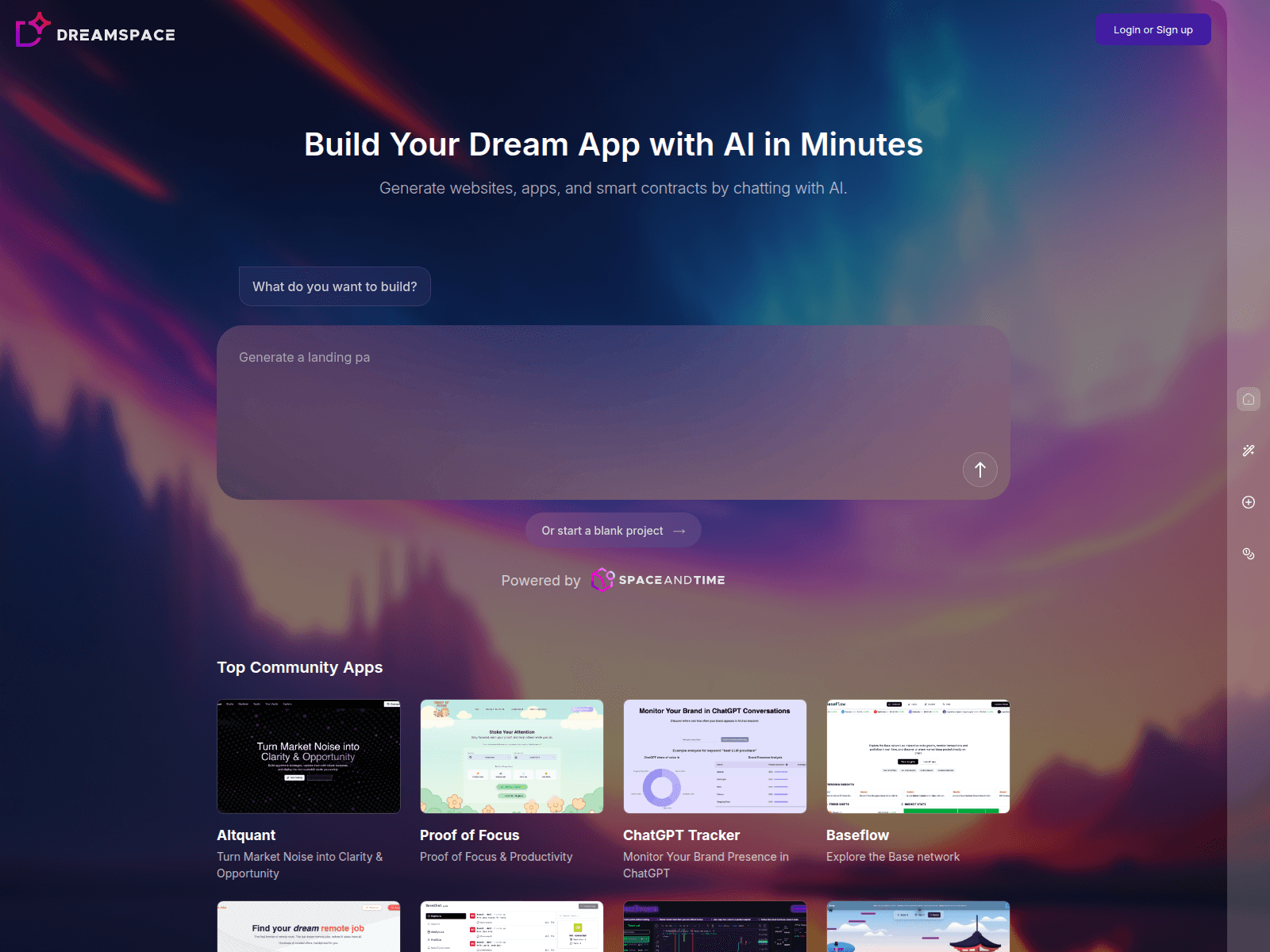This screenshot has height=952, width=1270.
Task: Click the Dreamspace logo icon
Action: (33, 30)
